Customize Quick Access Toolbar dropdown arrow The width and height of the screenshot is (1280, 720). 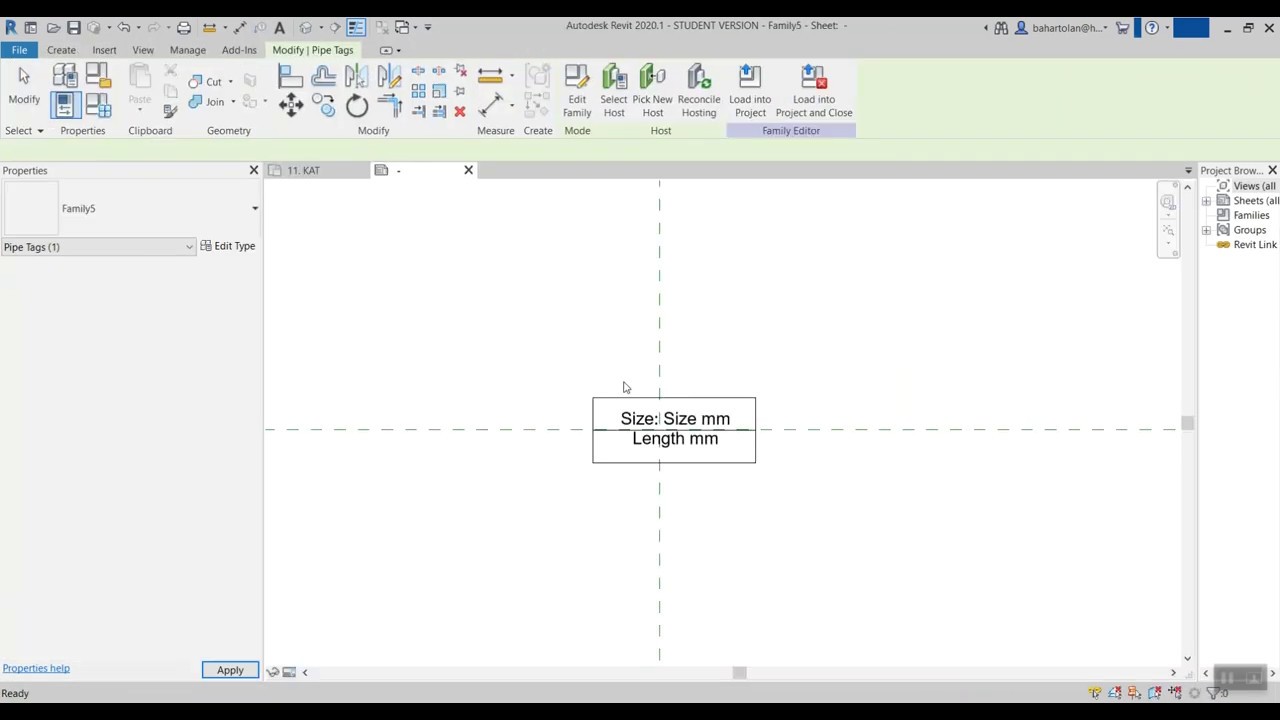[428, 27]
